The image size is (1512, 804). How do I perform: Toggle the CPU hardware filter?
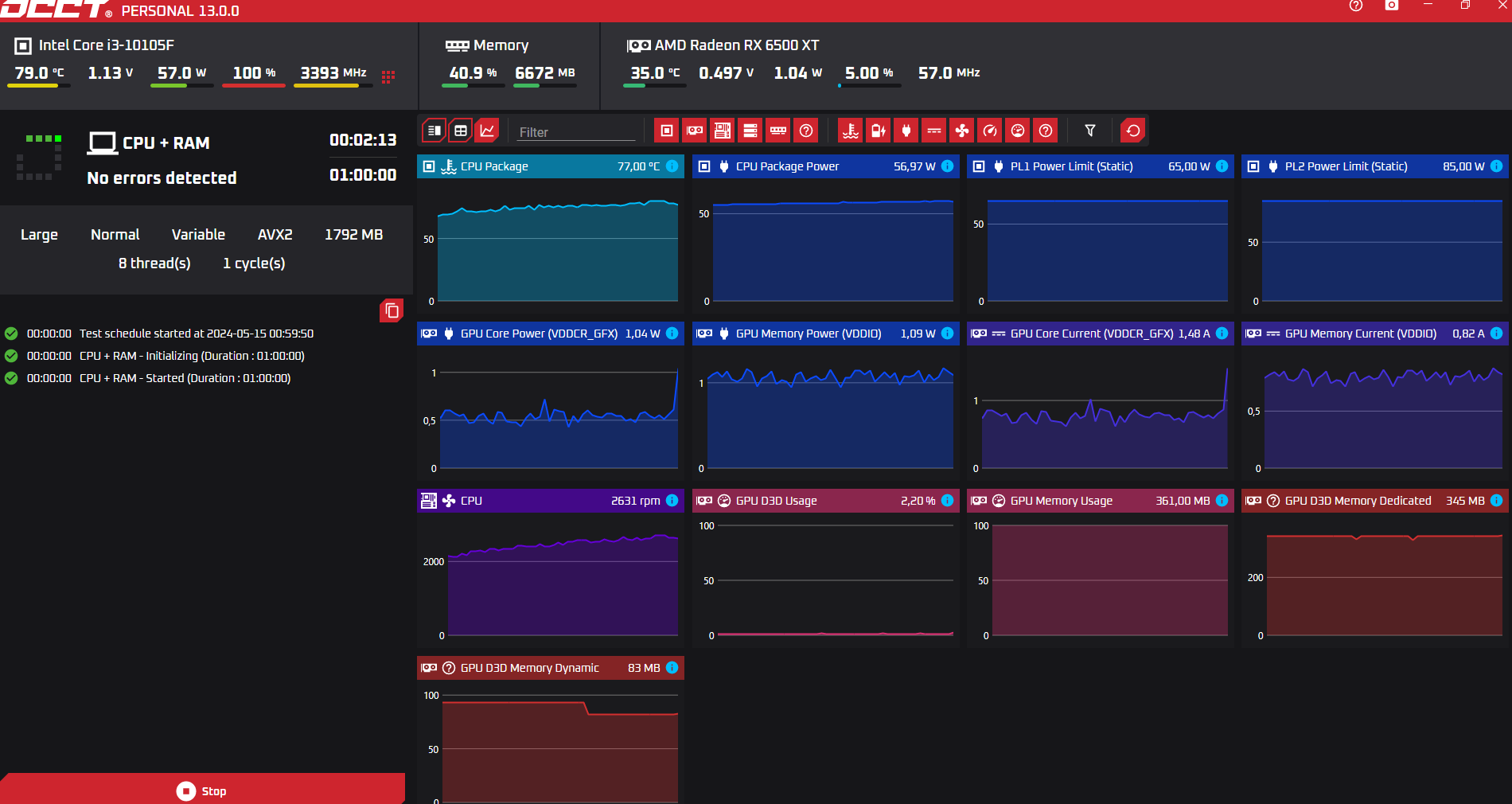[667, 131]
